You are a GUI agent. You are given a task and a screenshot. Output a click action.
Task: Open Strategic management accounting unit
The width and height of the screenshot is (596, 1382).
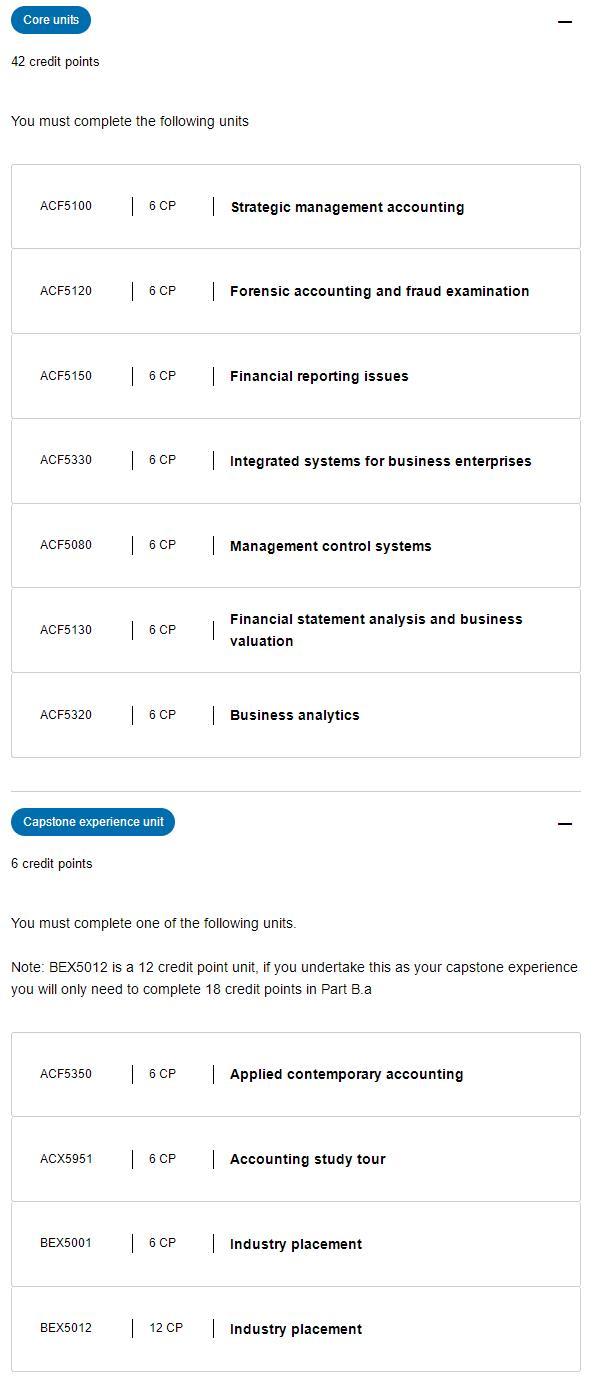(296, 207)
